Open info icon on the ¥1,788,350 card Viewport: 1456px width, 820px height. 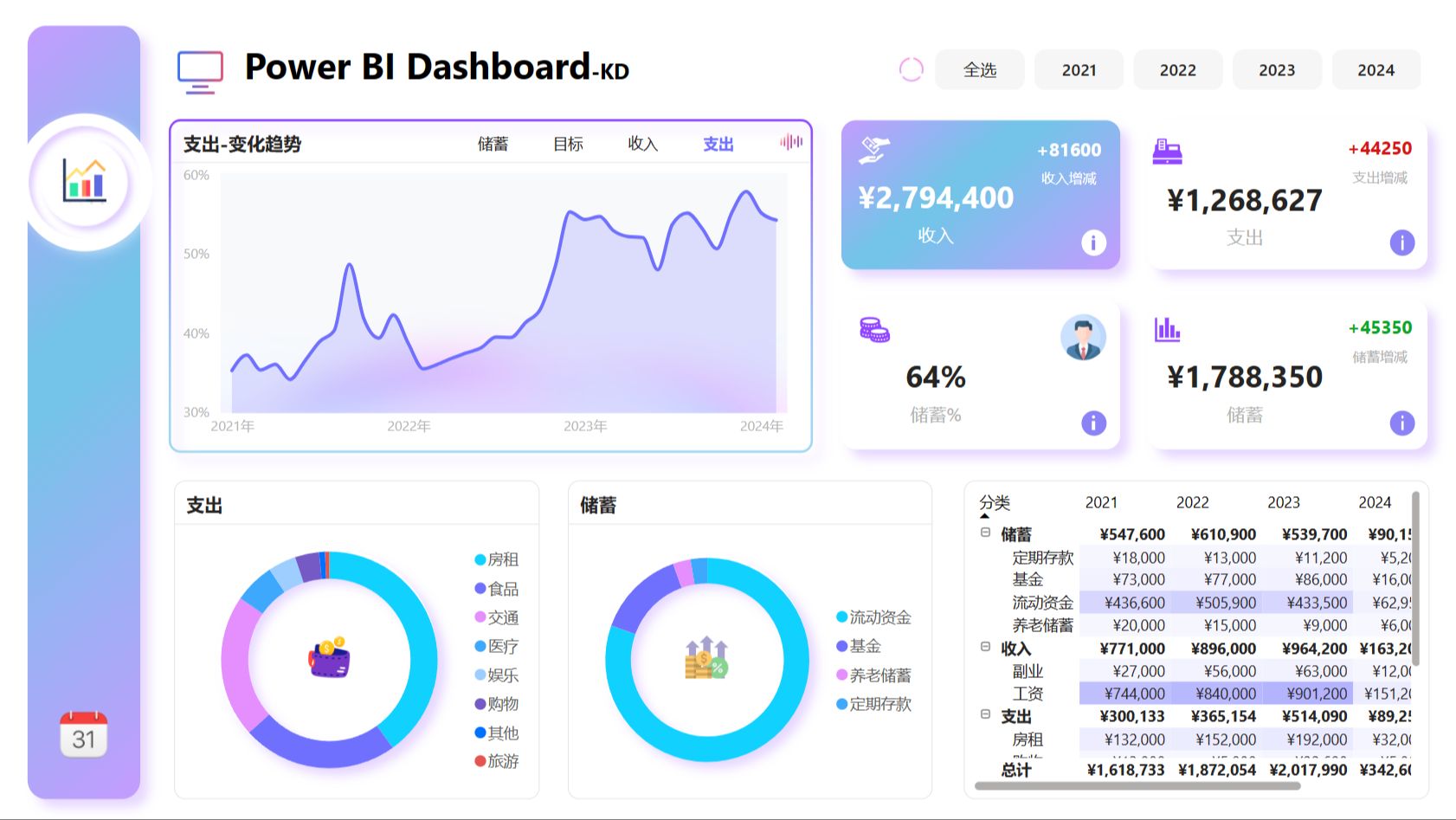1402,423
